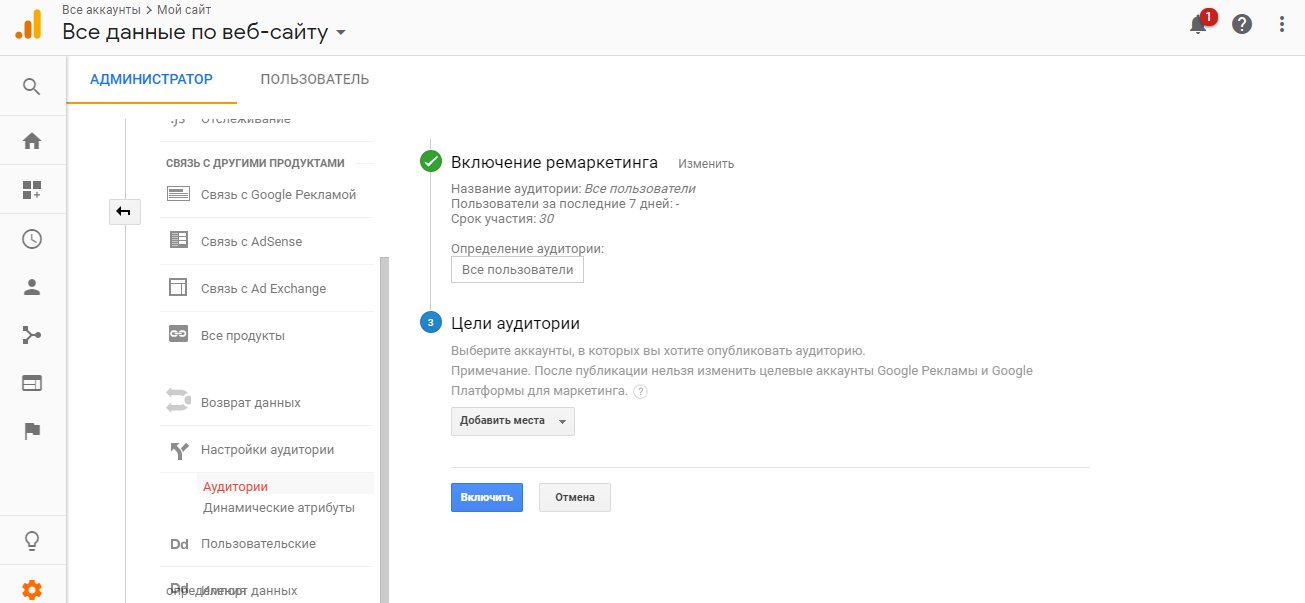Open the search icon in the sidebar
The width and height of the screenshot is (1305, 603).
(x=31, y=86)
